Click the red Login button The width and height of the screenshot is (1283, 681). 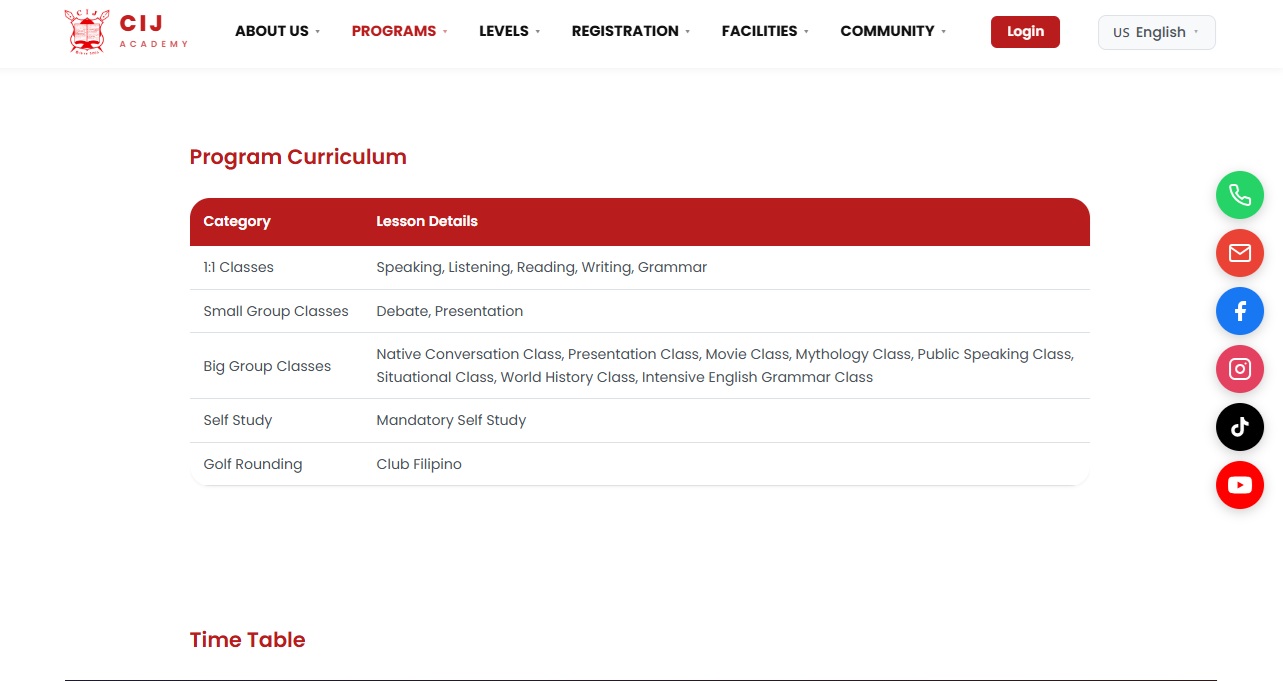click(1025, 31)
